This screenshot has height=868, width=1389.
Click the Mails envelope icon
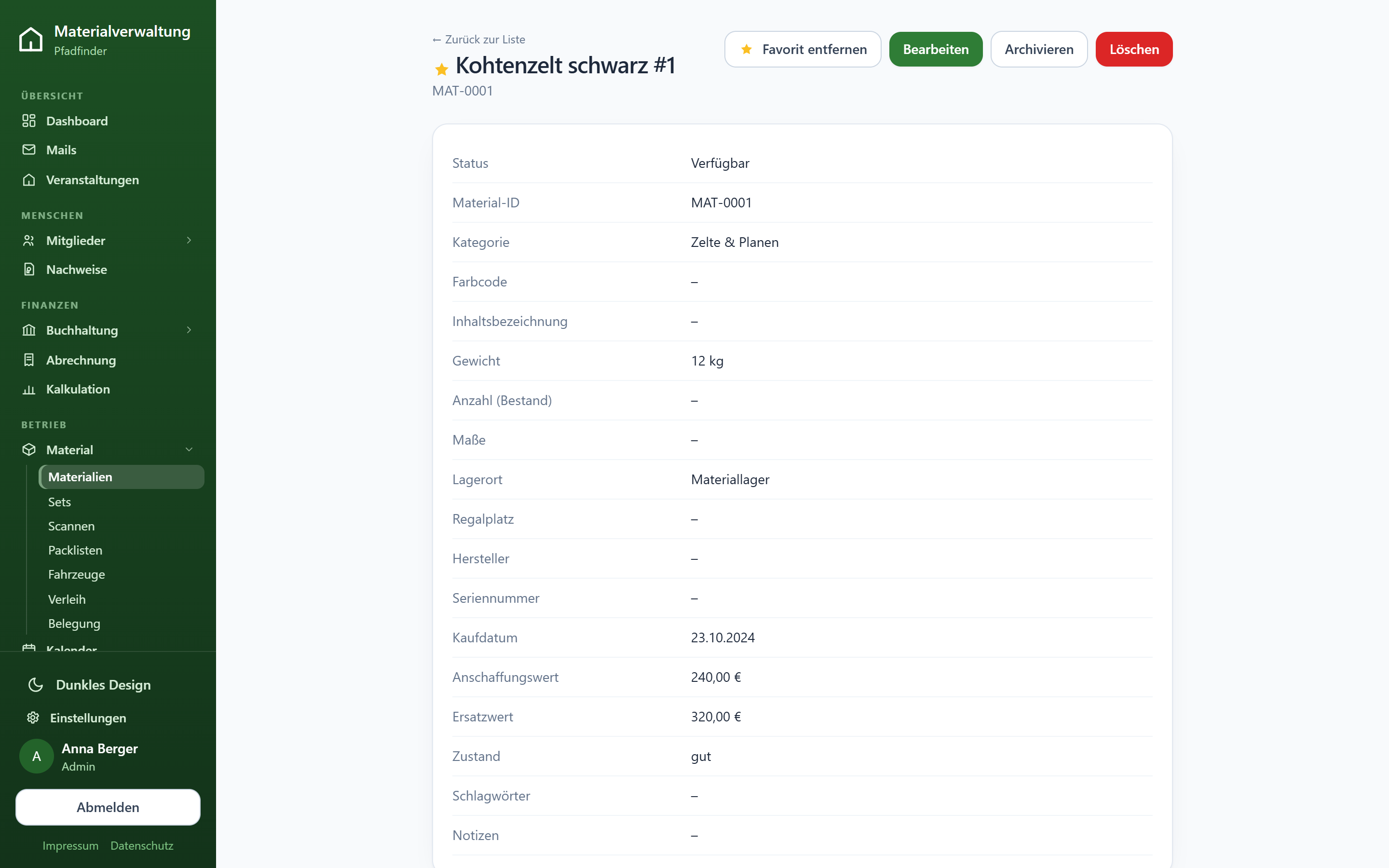(29, 149)
